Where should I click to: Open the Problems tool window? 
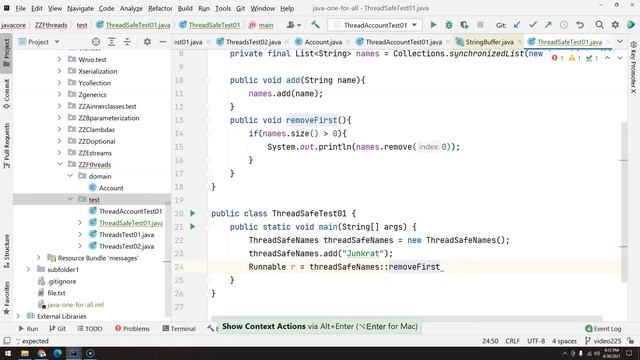[x=132, y=329]
